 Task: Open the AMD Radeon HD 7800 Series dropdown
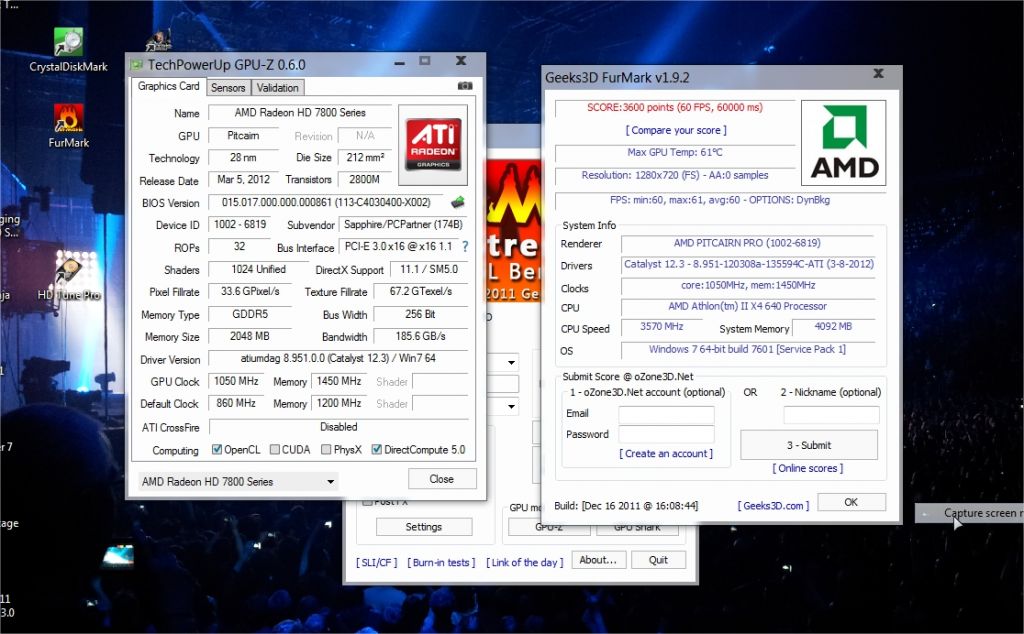click(x=238, y=481)
